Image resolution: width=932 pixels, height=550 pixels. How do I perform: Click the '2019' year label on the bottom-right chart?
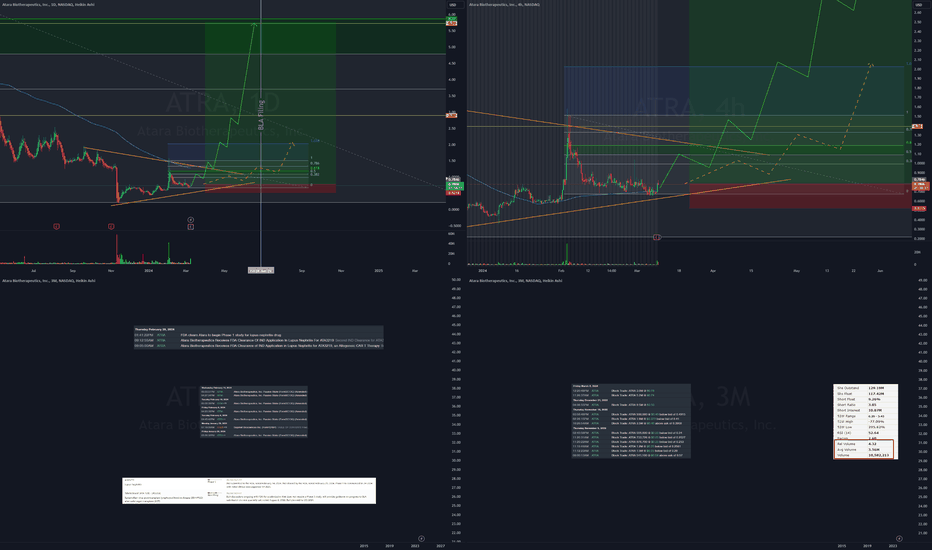pos(867,546)
